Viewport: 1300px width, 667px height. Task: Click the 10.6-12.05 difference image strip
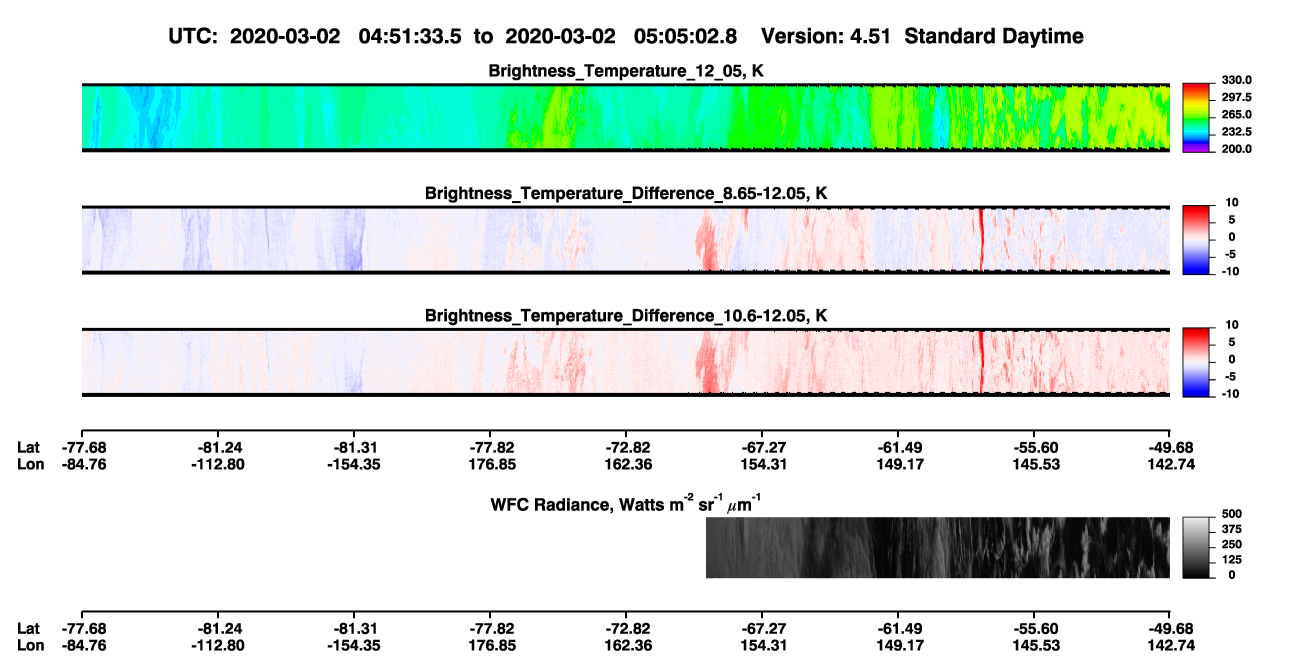tap(625, 362)
